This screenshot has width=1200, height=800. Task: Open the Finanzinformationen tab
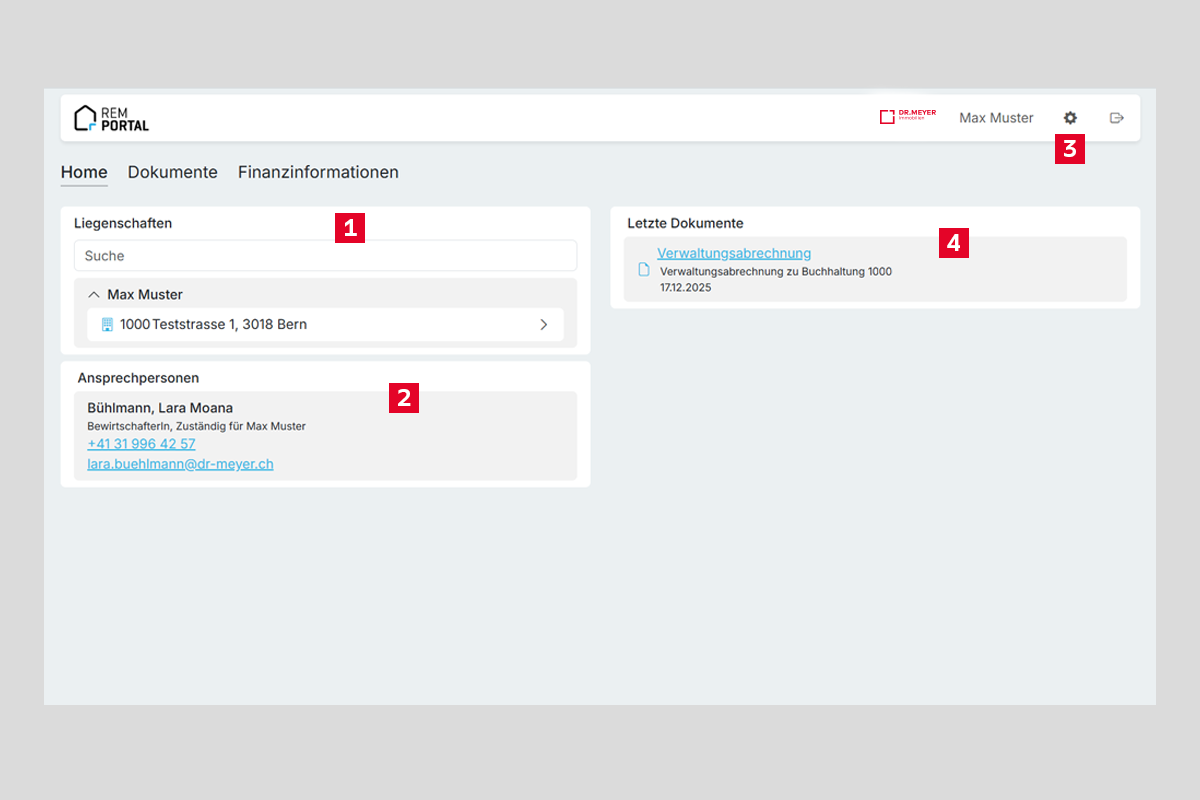point(318,172)
